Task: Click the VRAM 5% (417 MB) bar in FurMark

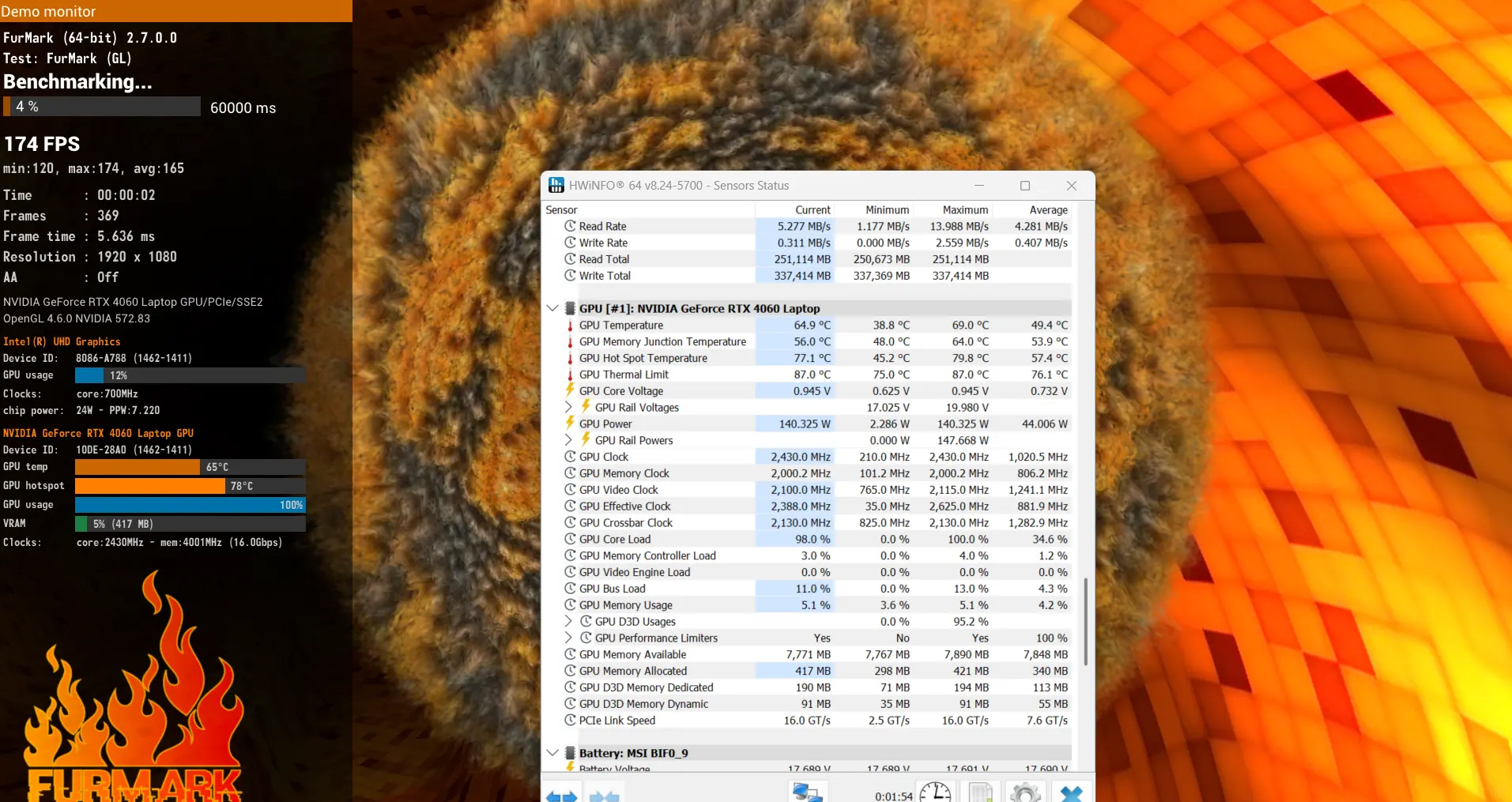Action: (x=190, y=524)
